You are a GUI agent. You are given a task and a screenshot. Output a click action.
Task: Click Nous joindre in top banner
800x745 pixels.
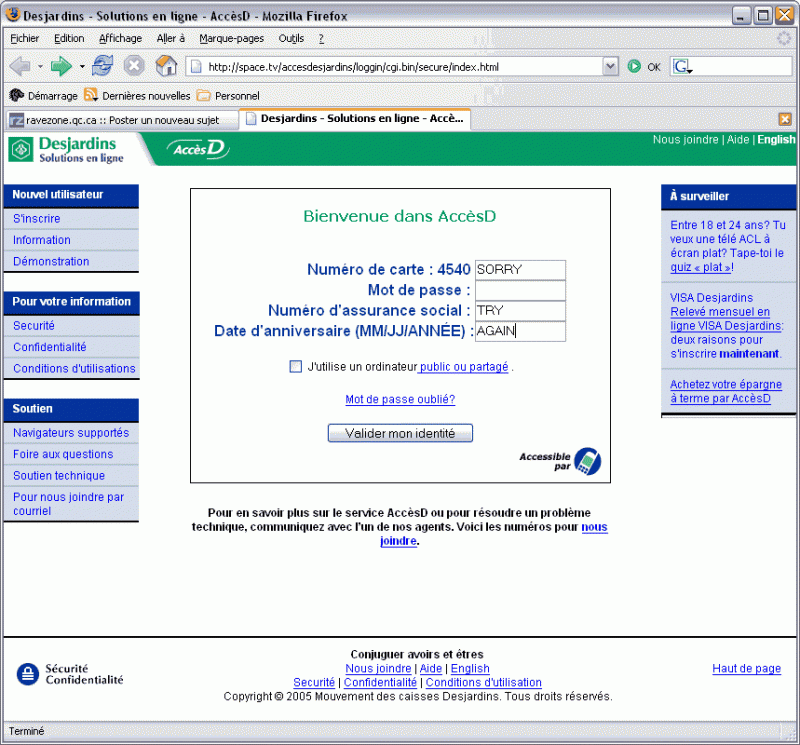click(685, 139)
